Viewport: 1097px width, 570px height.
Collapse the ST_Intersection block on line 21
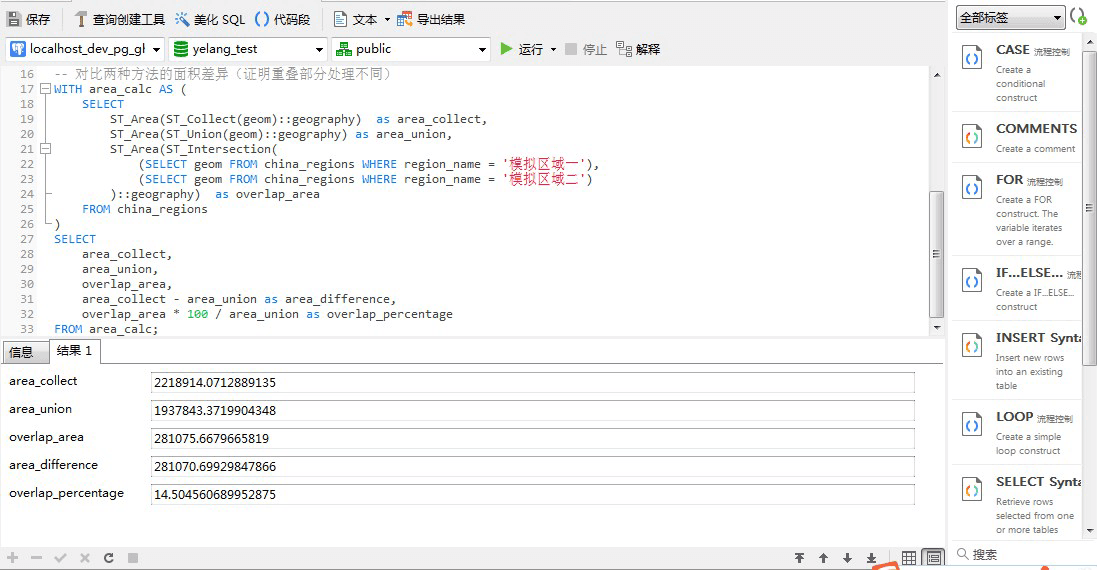(x=45, y=148)
